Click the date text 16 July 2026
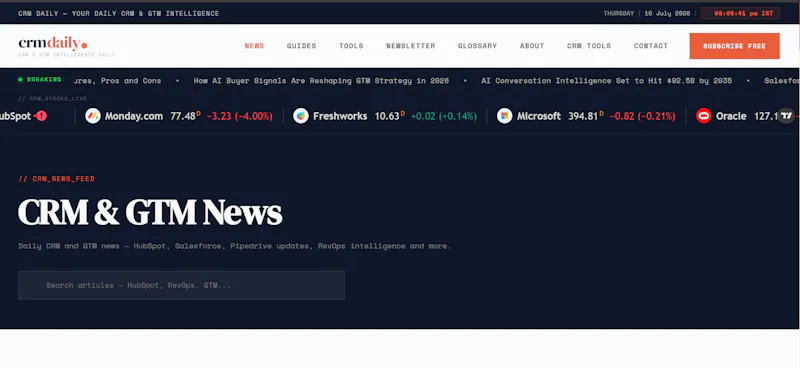The image size is (800, 368). [667, 13]
